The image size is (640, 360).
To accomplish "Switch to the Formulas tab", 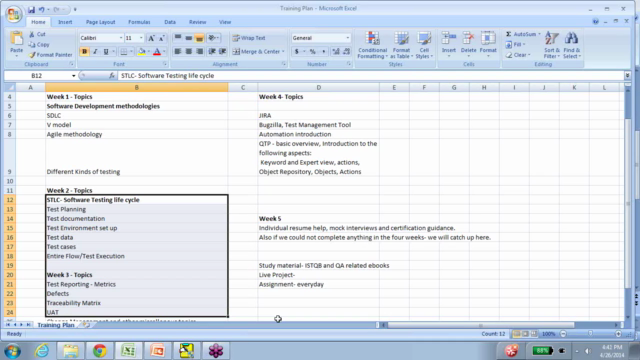I will pyautogui.click(x=139, y=22).
